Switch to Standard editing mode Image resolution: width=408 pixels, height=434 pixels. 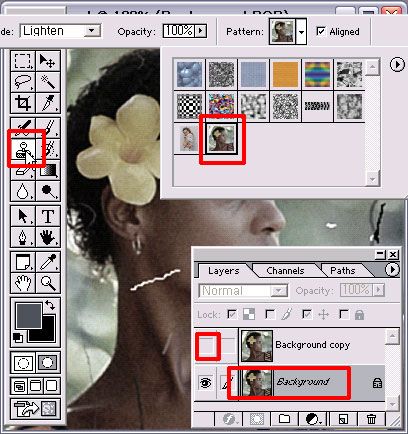click(x=23, y=363)
